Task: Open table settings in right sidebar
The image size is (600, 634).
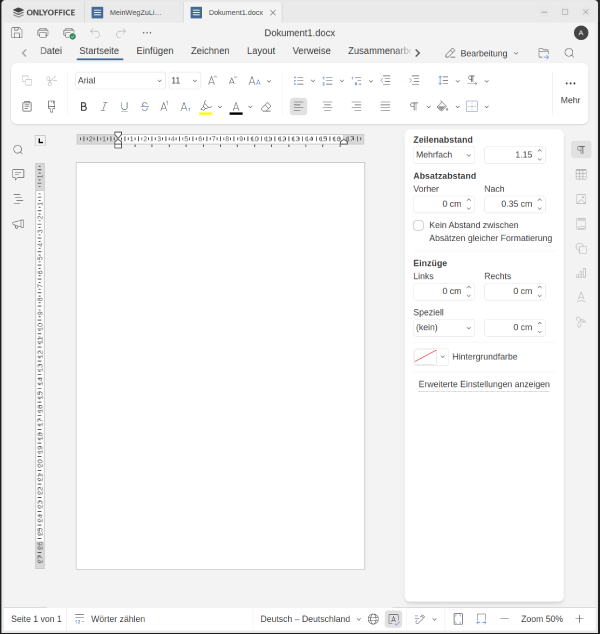Action: click(x=581, y=175)
